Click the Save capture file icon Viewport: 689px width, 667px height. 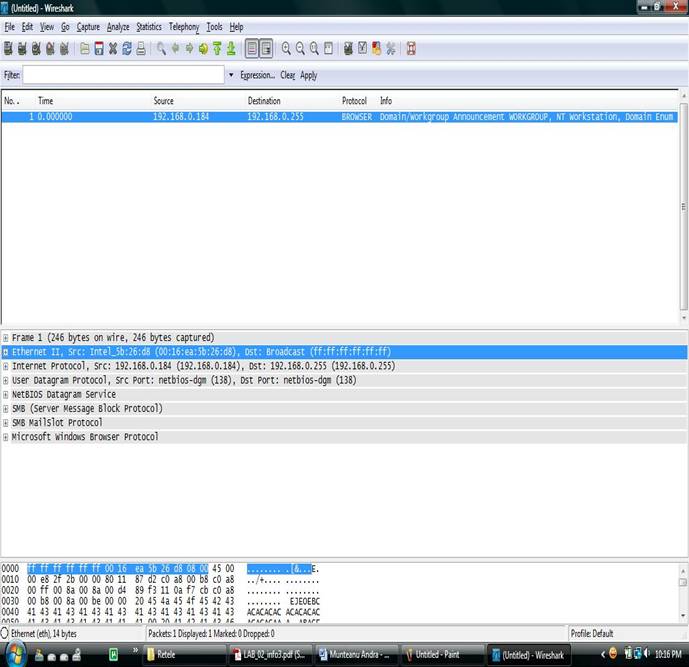[99, 48]
